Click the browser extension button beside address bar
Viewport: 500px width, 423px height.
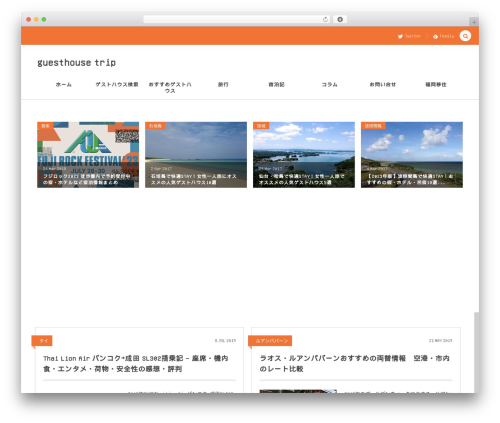tap(340, 19)
